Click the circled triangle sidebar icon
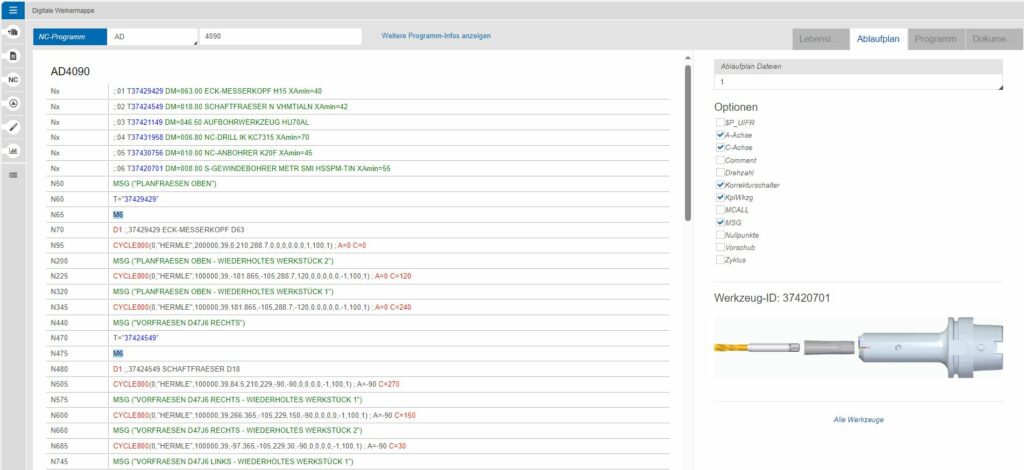The height and width of the screenshot is (470, 1024). (x=14, y=103)
